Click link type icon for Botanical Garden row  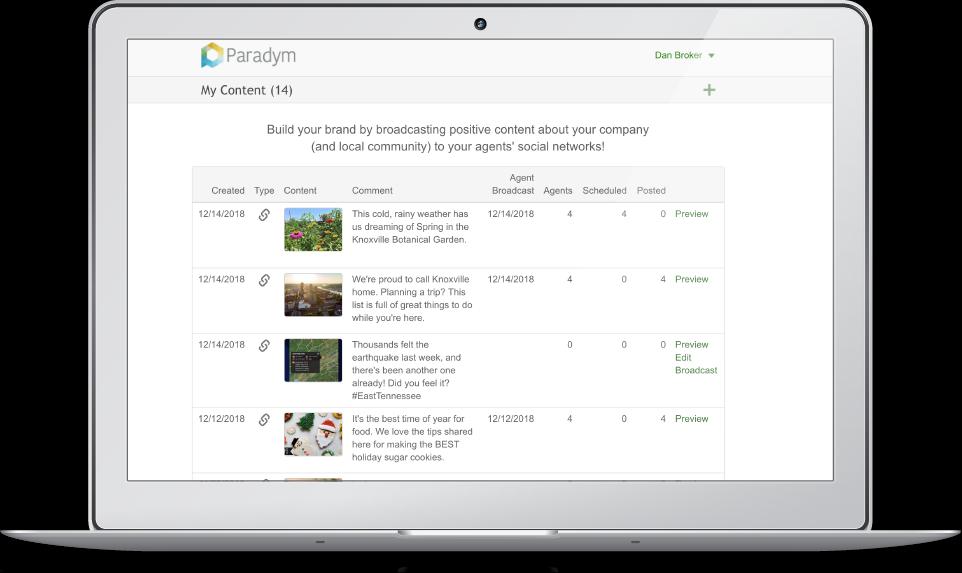click(264, 215)
